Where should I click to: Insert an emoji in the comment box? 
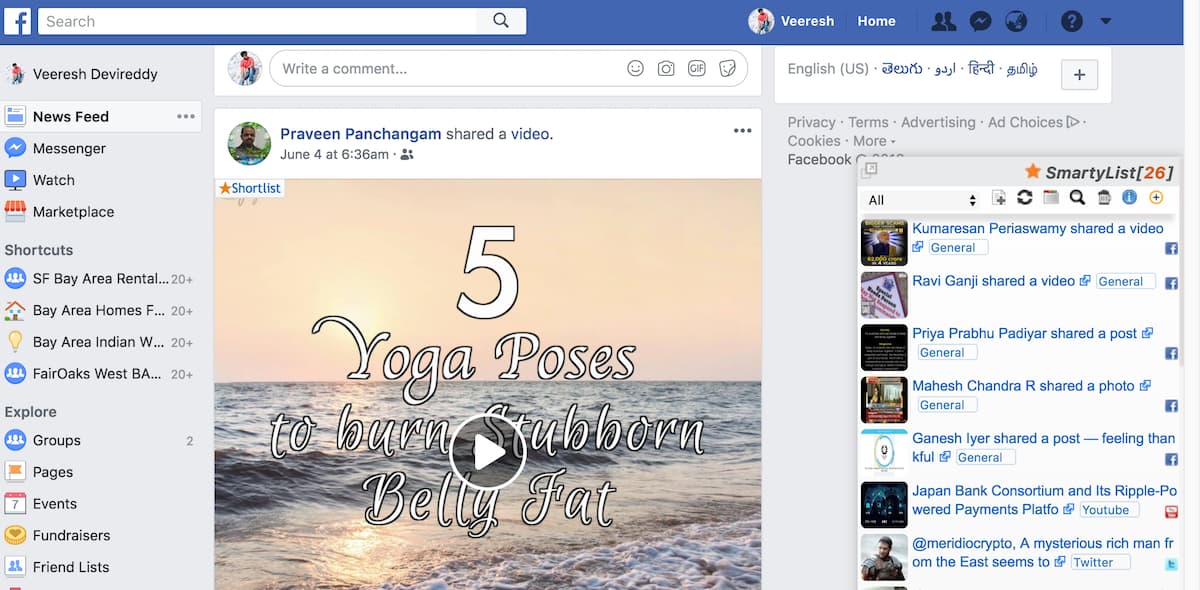[635, 69]
